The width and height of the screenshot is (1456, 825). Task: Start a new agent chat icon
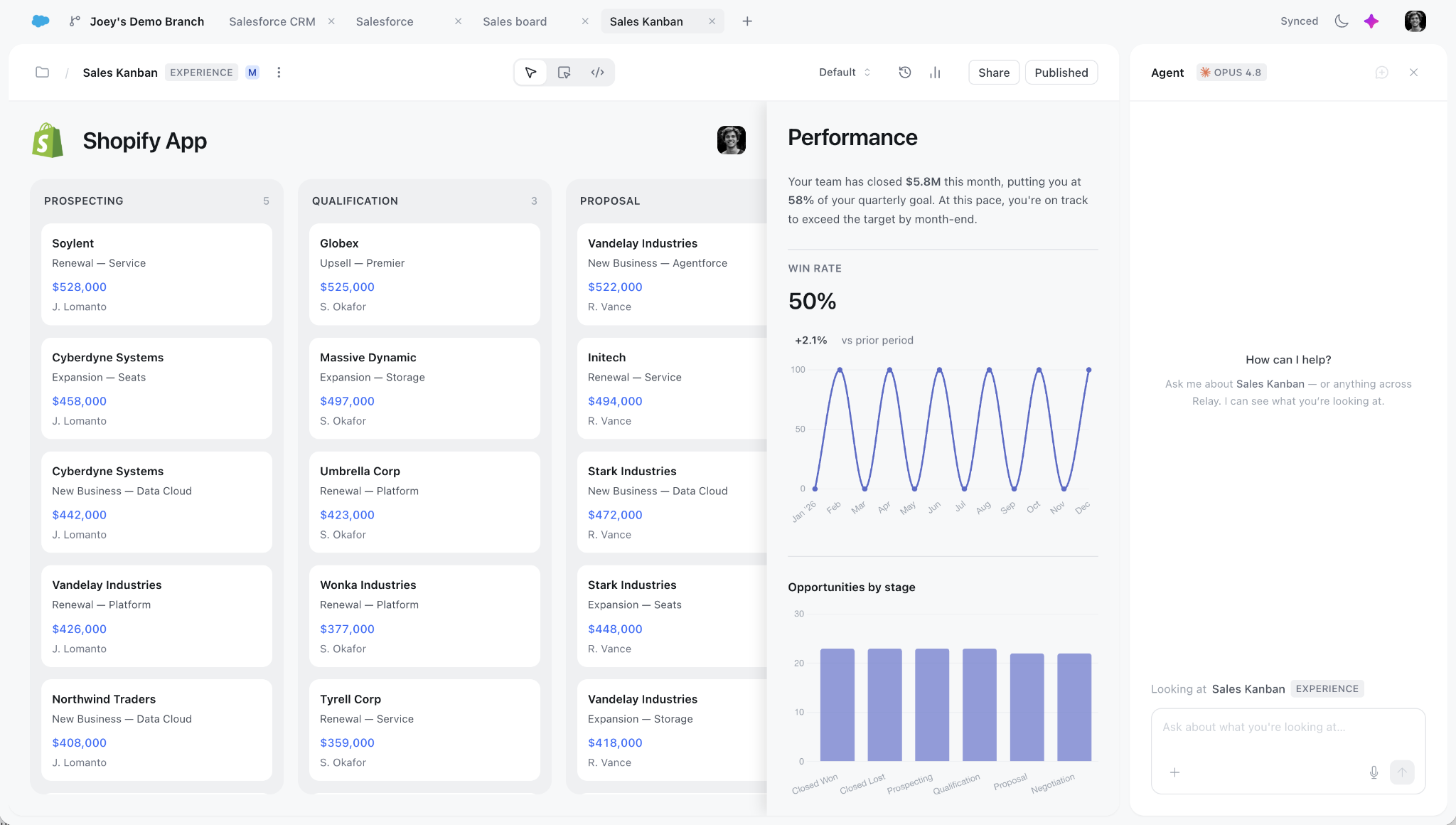tap(1381, 73)
